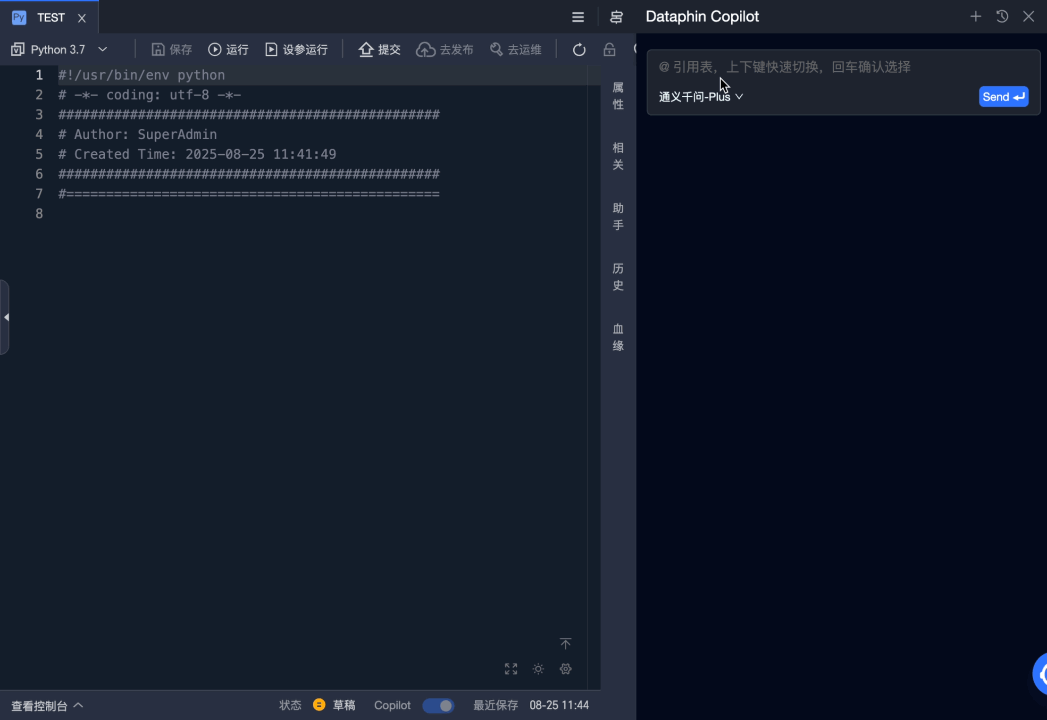Run the script with 运行
This screenshot has width=1047, height=720.
point(228,49)
